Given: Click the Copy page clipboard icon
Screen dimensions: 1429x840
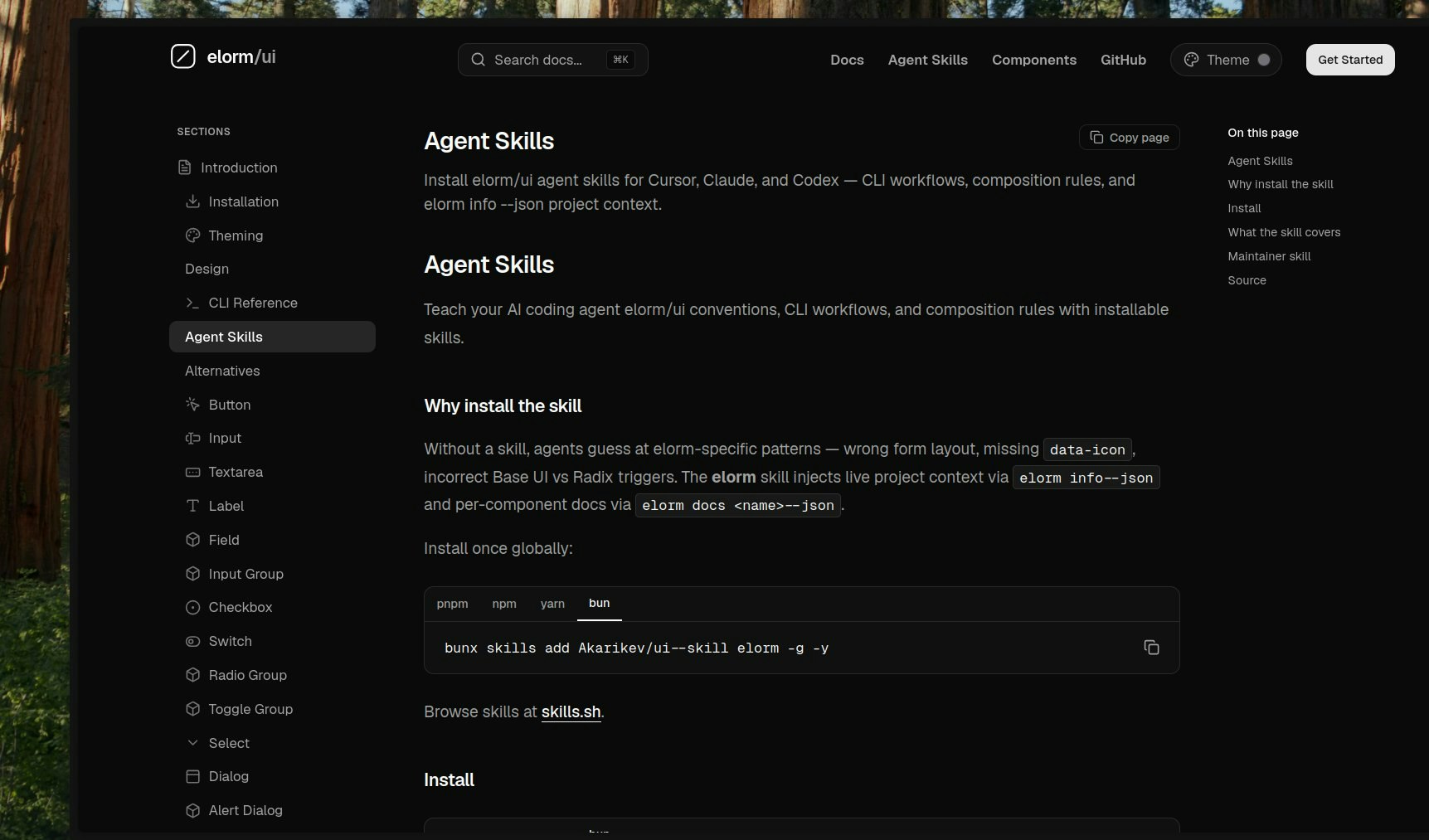Looking at the screenshot, I should [1096, 138].
